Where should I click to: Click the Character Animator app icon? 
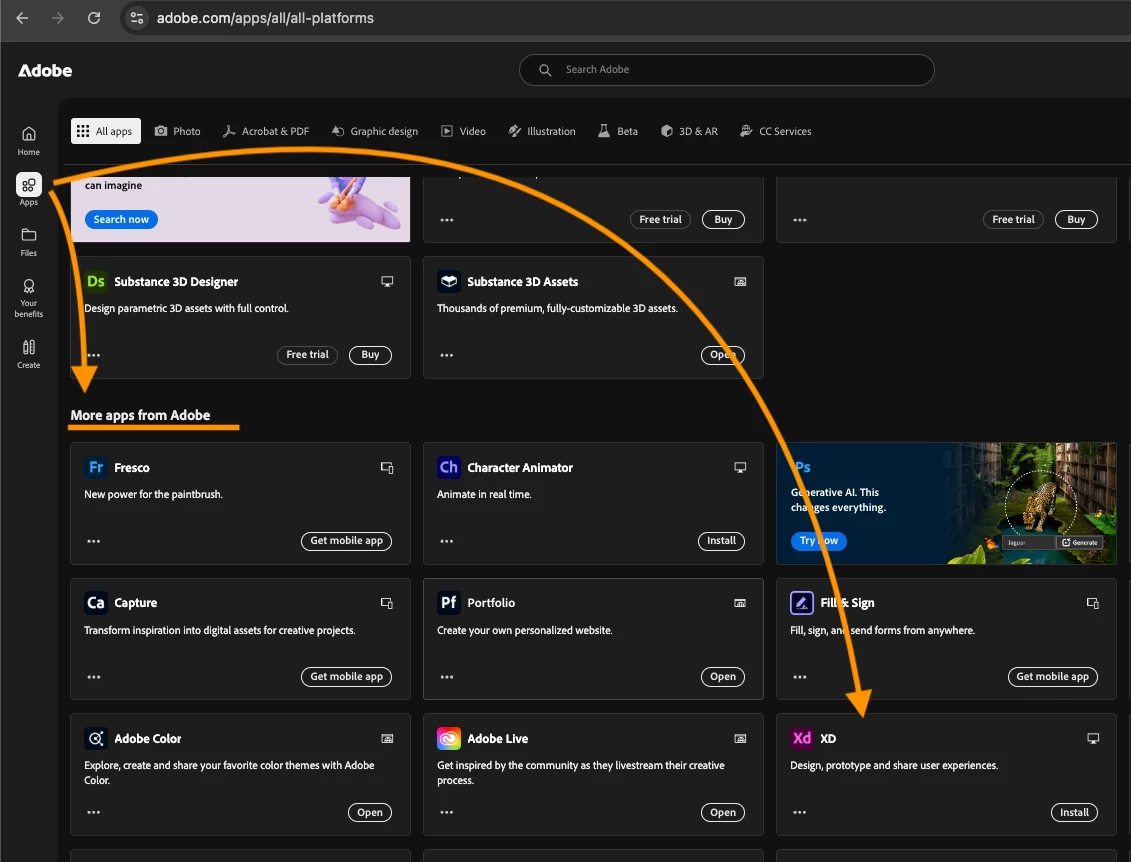[x=449, y=467]
